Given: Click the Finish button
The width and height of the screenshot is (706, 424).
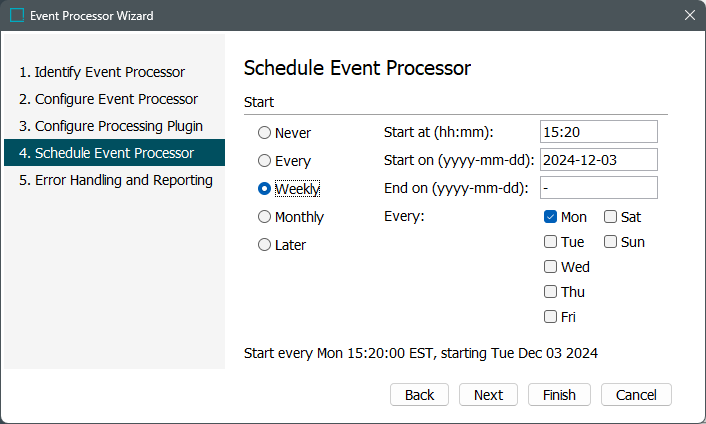Looking at the screenshot, I should click(x=559, y=395).
